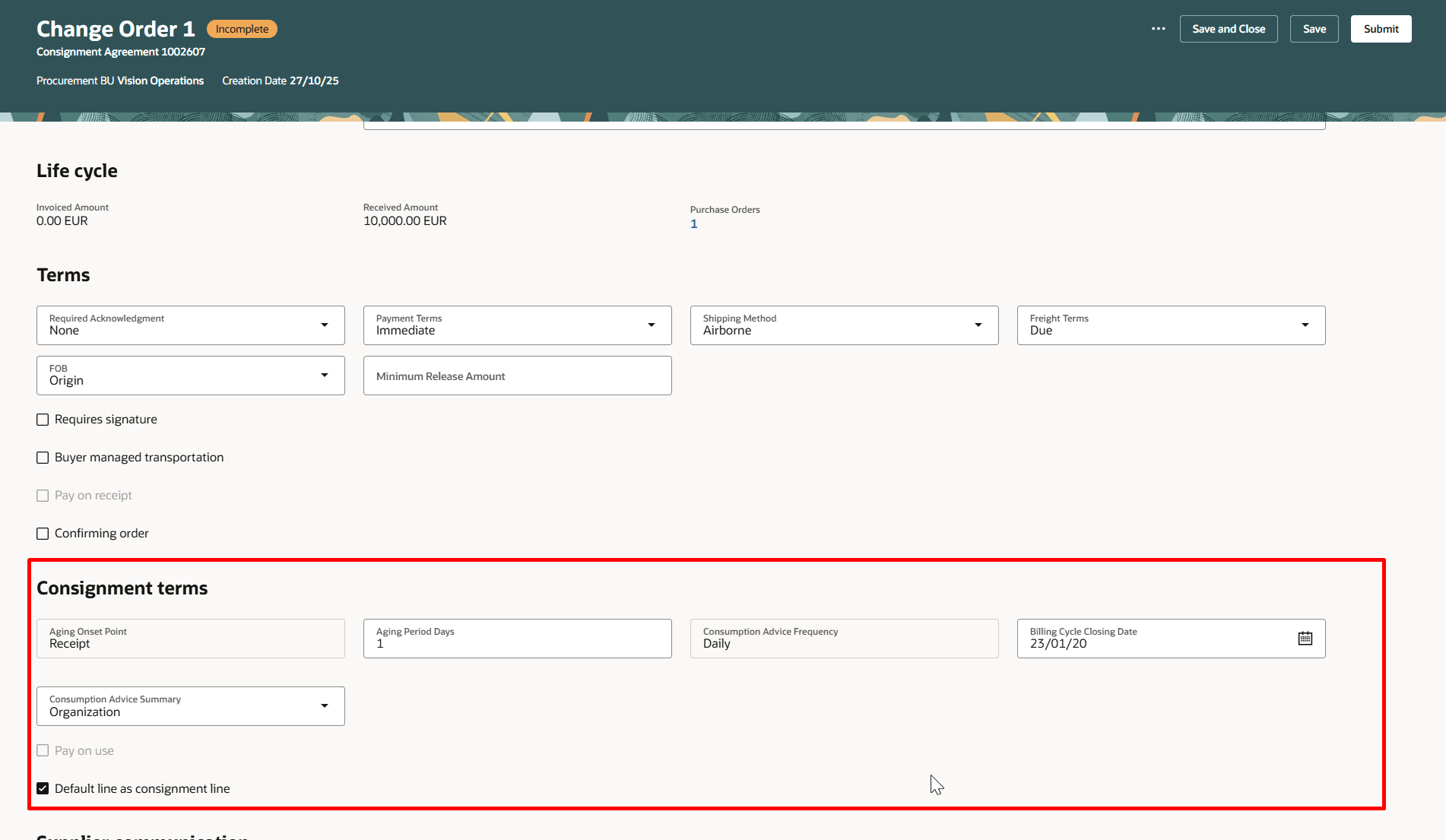The height and width of the screenshot is (840, 1446).
Task: Expand the Consumption Advice Summary dropdown
Action: tap(325, 705)
